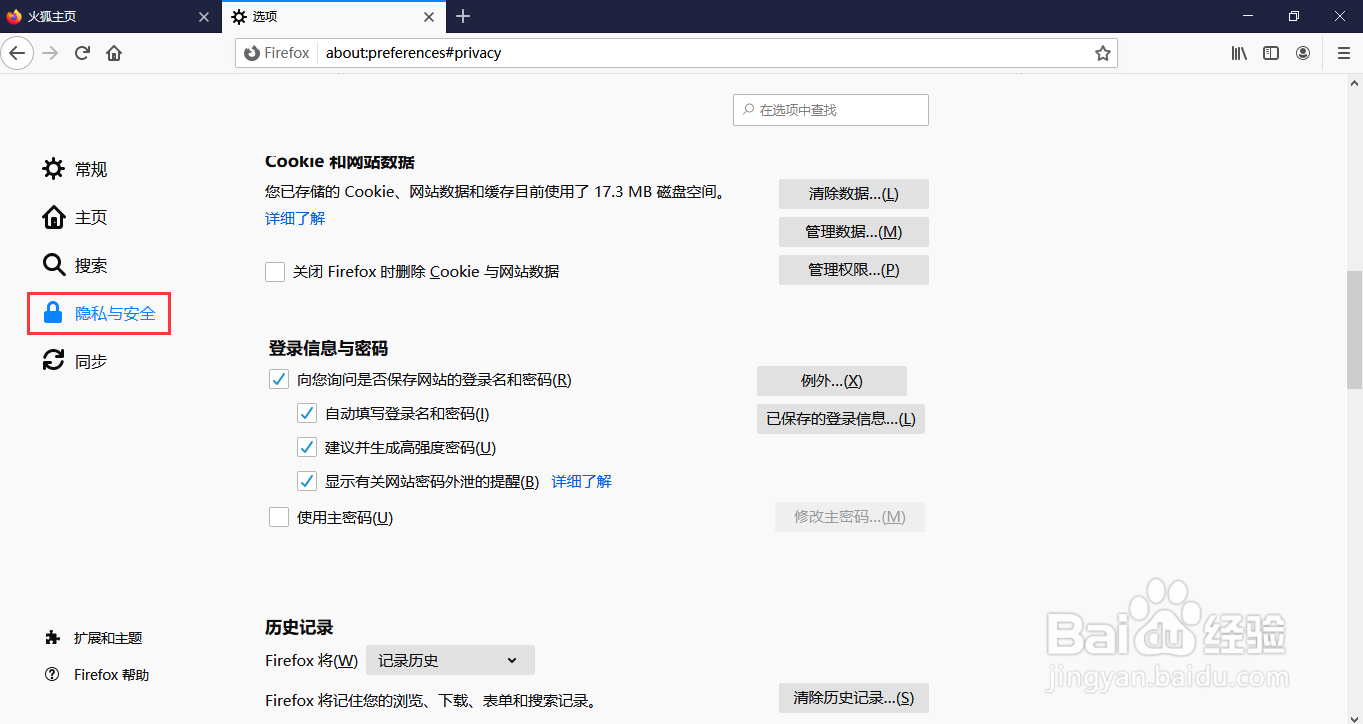Select the 常规 gear icon in sidebar
1363x724 pixels.
click(x=53, y=169)
